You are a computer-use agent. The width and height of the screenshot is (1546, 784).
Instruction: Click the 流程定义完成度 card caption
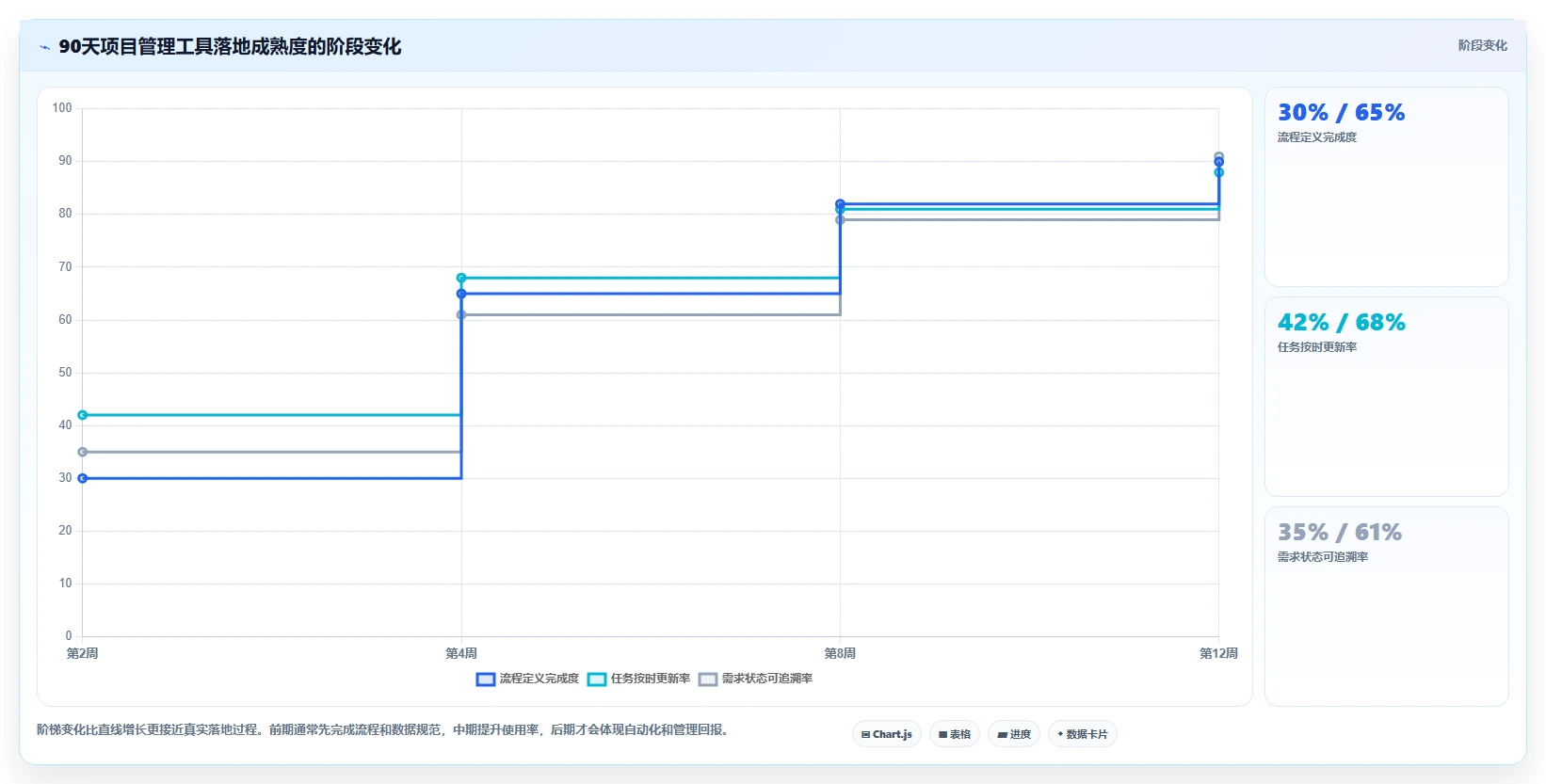[1317, 137]
